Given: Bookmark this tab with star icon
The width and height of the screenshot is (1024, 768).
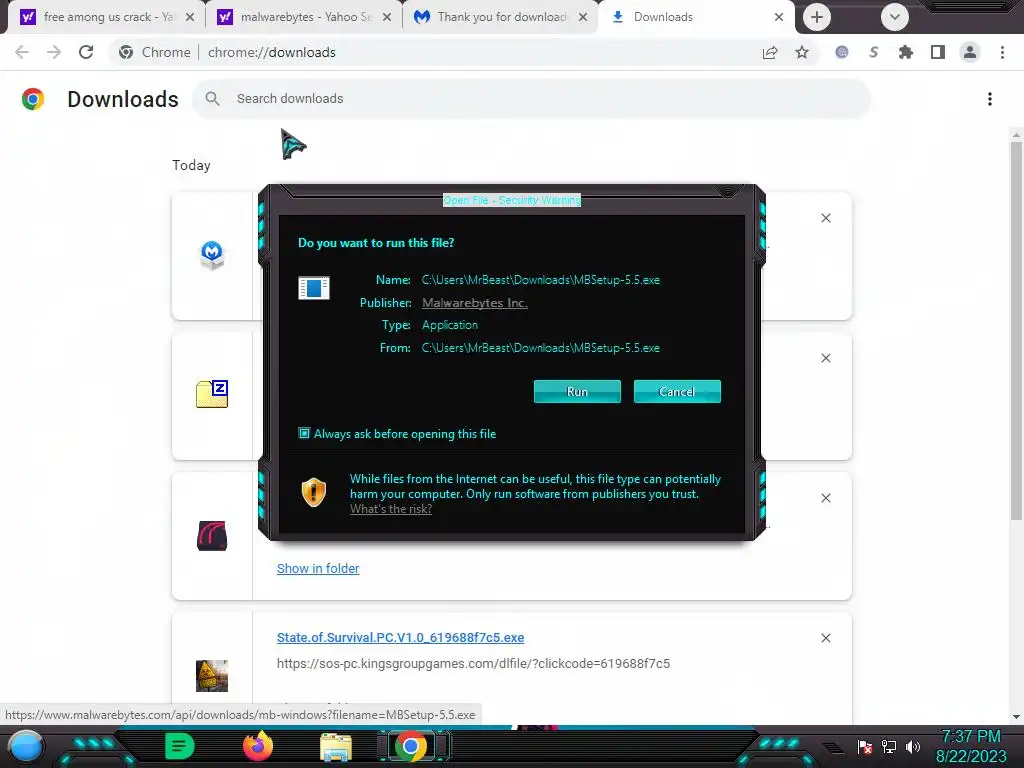Looking at the screenshot, I should pyautogui.click(x=801, y=52).
